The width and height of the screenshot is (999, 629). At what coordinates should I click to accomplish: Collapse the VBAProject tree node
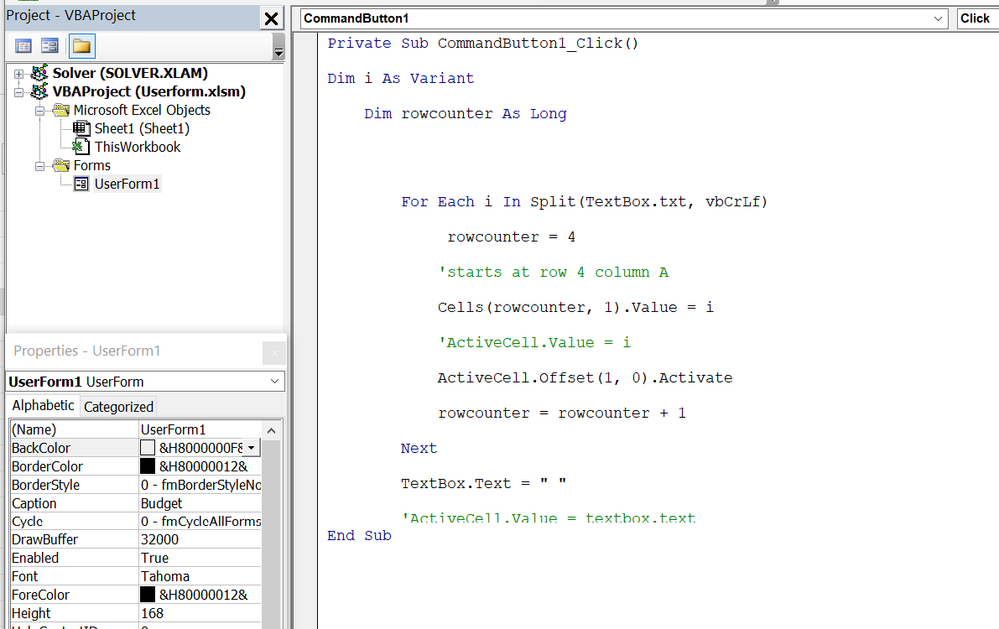tap(17, 90)
